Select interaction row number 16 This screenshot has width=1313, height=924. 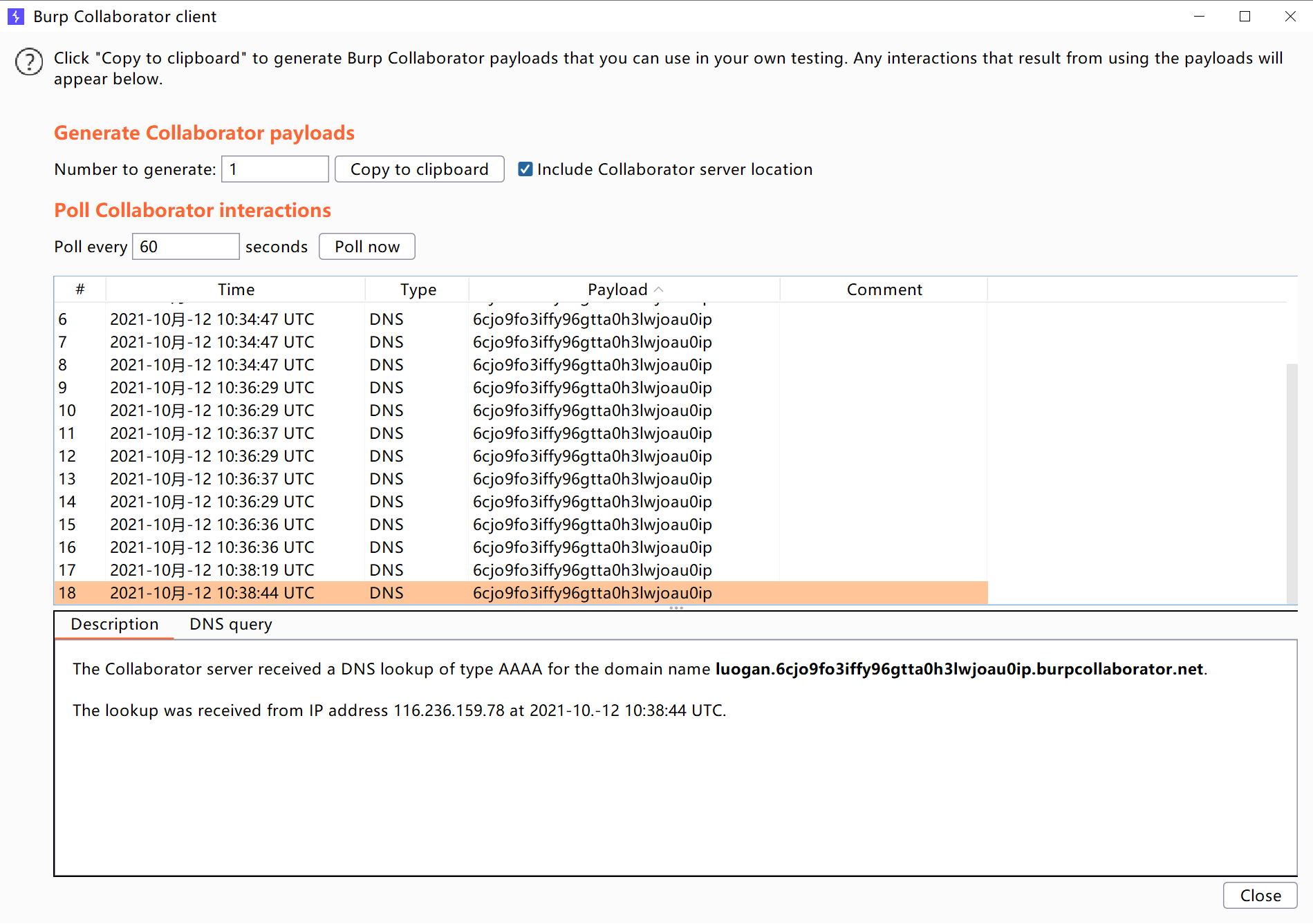[x=521, y=547]
